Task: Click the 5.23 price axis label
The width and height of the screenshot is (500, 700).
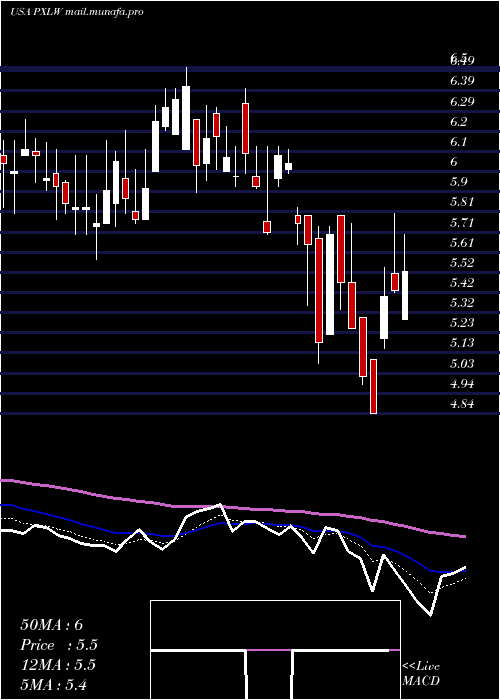Action: click(x=462, y=323)
